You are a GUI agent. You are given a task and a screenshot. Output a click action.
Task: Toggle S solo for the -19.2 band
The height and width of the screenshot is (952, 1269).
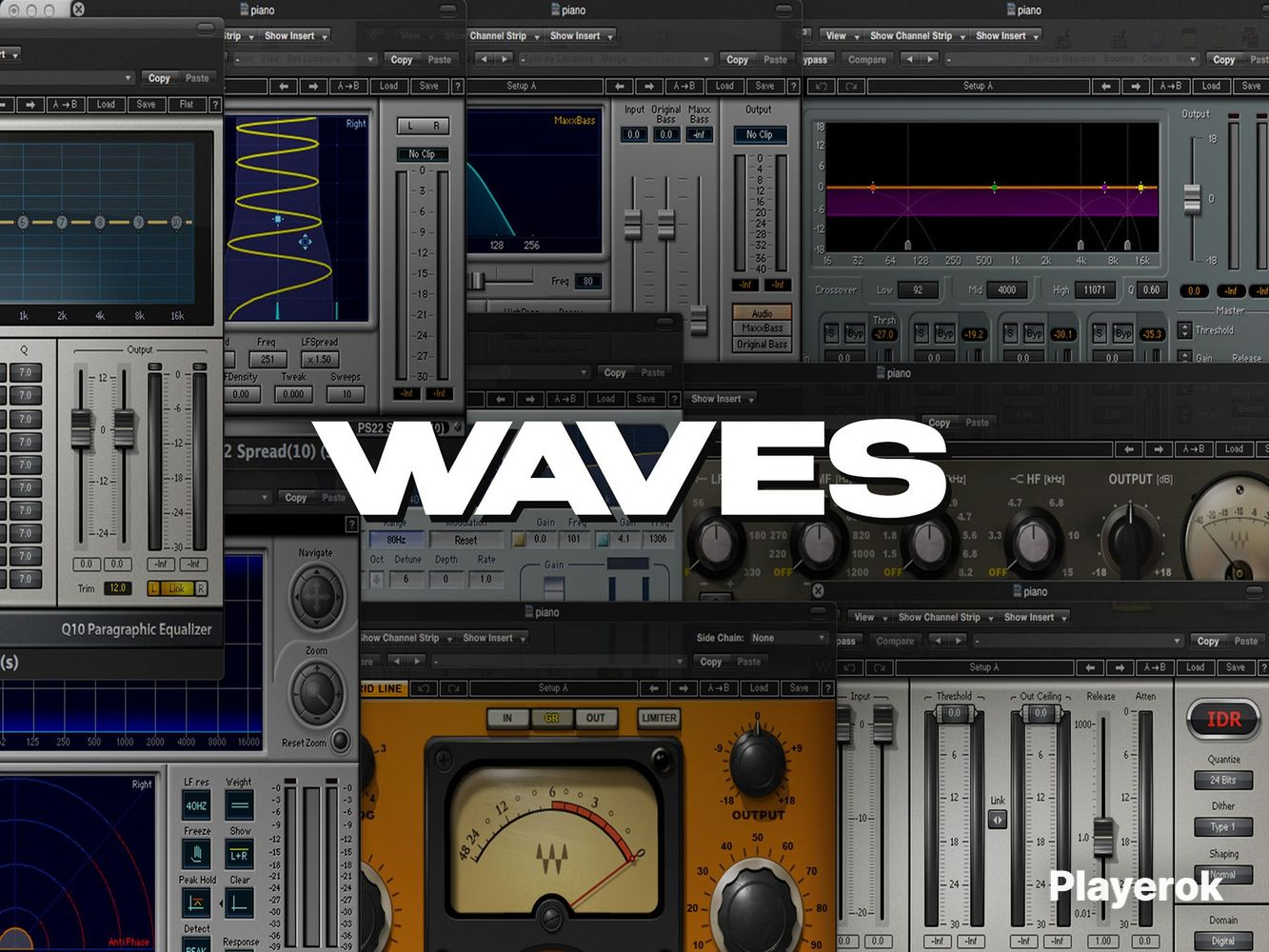(x=921, y=334)
